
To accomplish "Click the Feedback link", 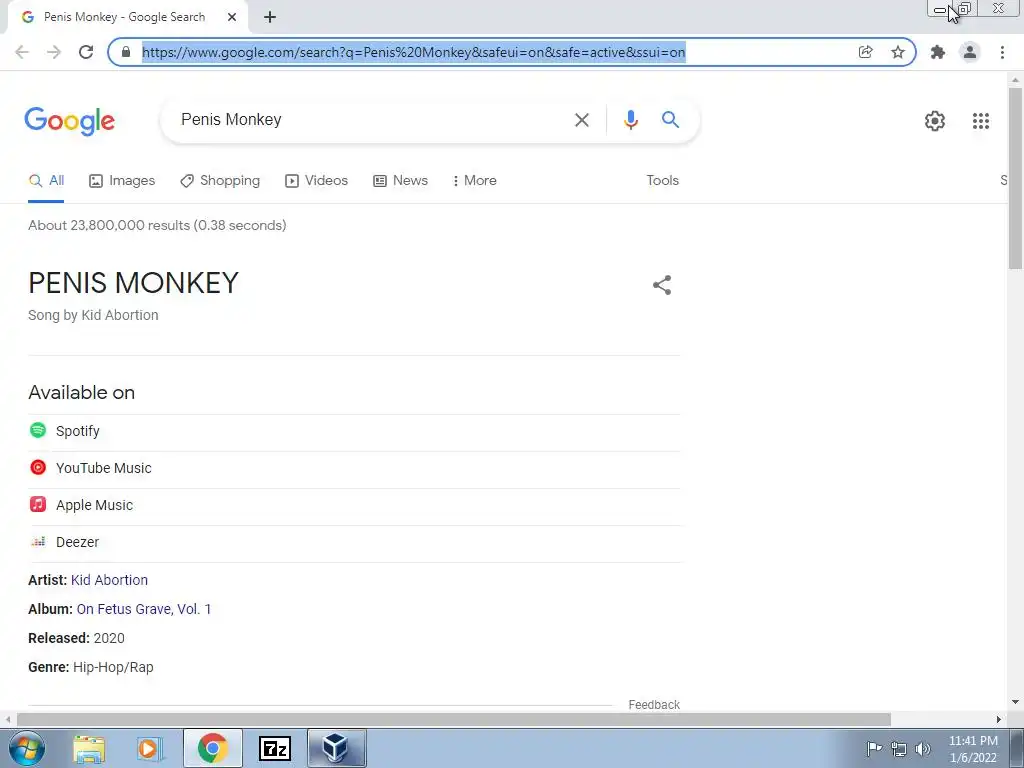I will click(654, 705).
